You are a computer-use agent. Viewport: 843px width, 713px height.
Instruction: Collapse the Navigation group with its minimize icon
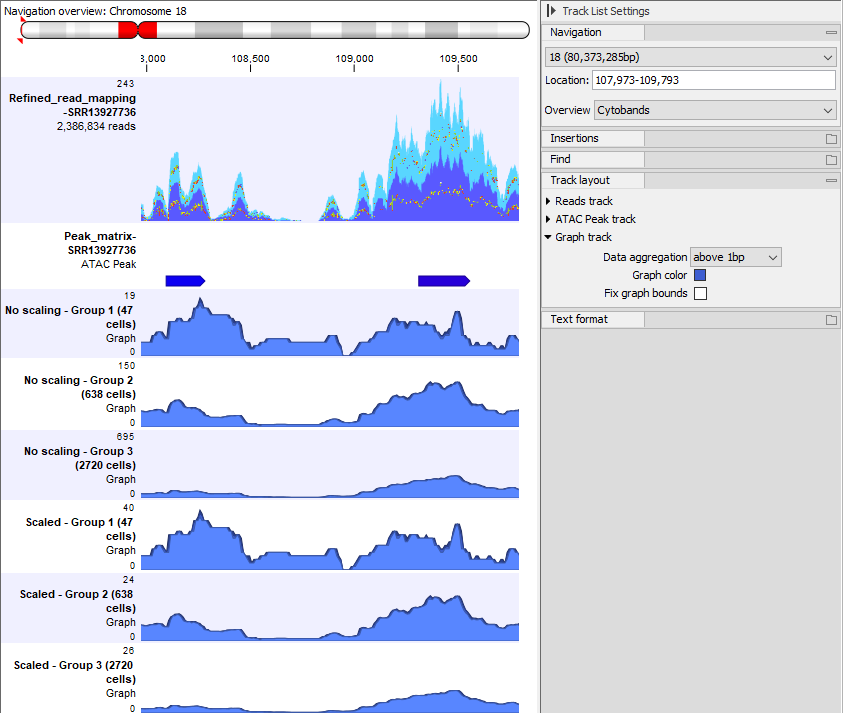point(831,32)
